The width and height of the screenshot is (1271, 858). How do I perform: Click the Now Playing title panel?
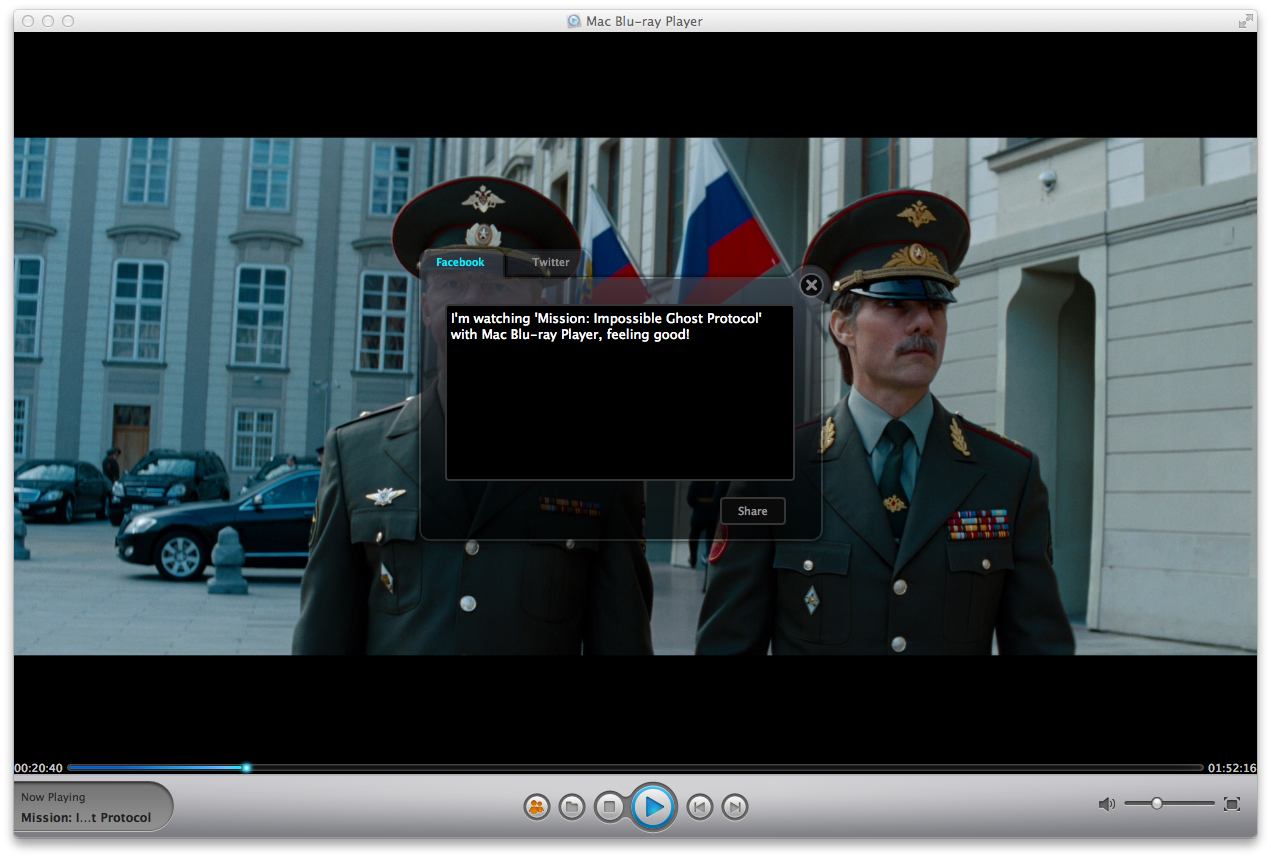point(92,807)
